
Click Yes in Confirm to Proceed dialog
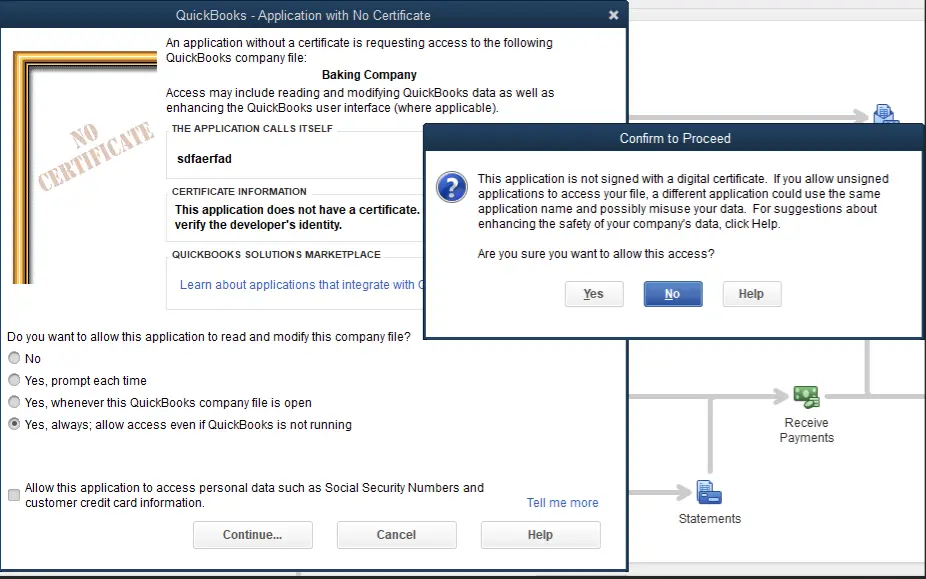pos(594,294)
